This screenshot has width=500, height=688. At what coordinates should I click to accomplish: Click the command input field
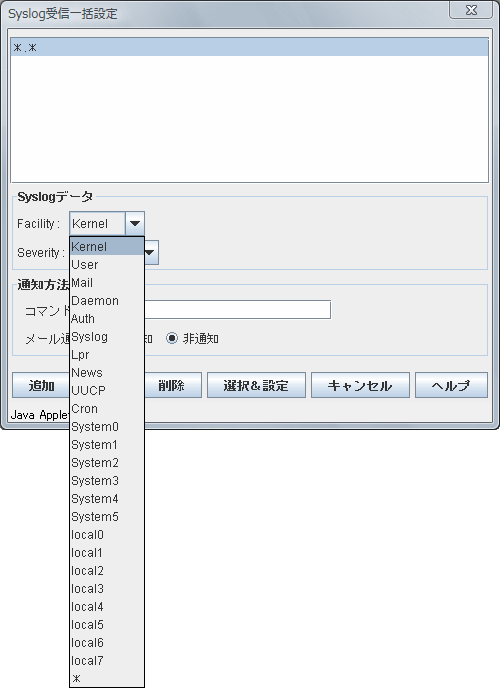tap(237, 310)
